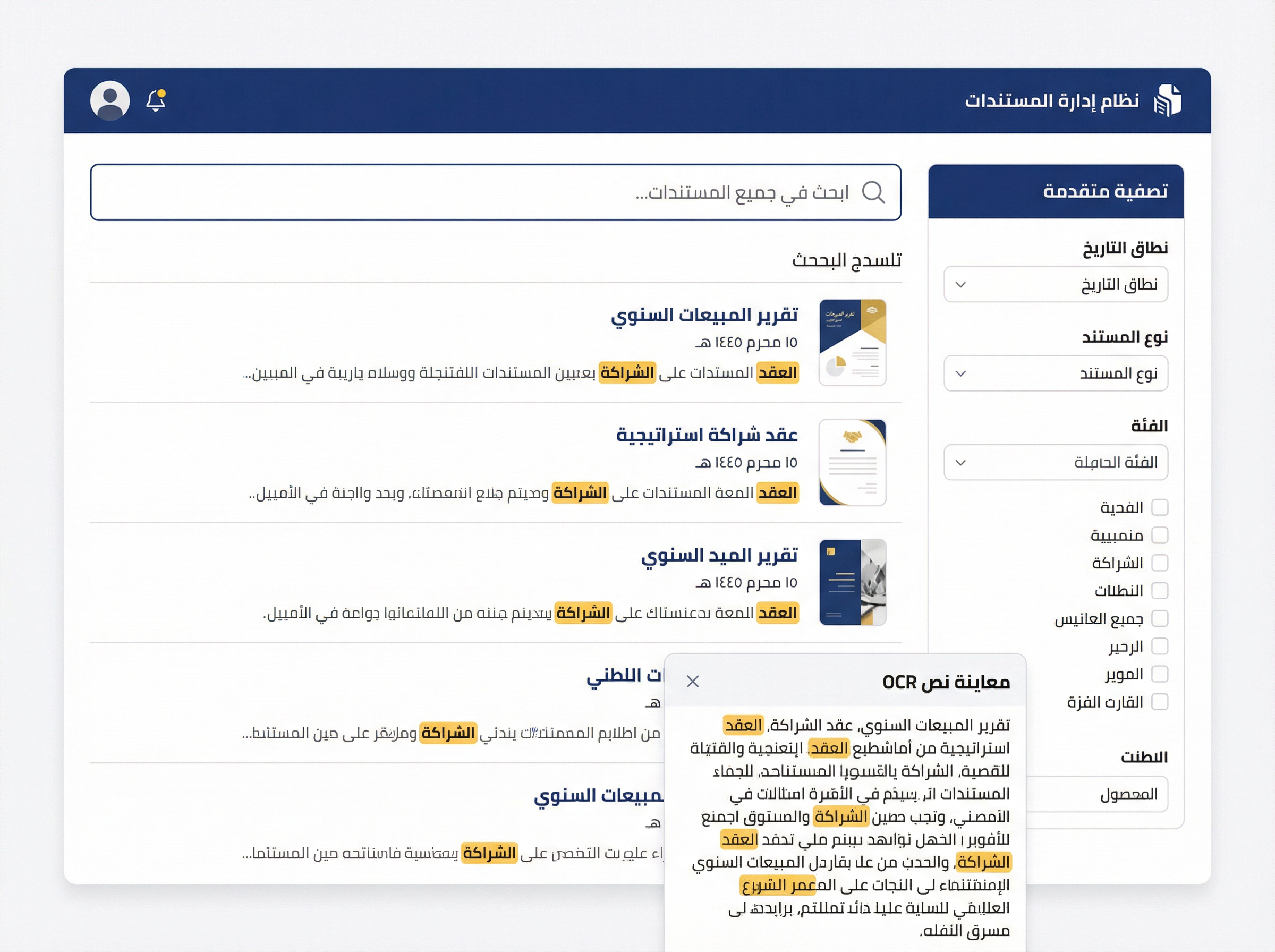Tick the الفدية checkbox
Viewport: 1275px width, 952px height.
click(1160, 508)
